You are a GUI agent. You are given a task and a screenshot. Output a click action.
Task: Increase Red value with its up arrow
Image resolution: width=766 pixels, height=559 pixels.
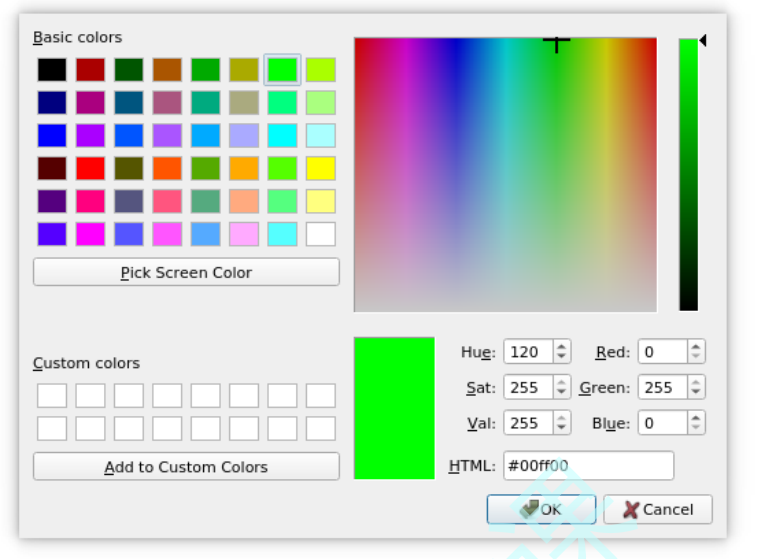pos(696,346)
